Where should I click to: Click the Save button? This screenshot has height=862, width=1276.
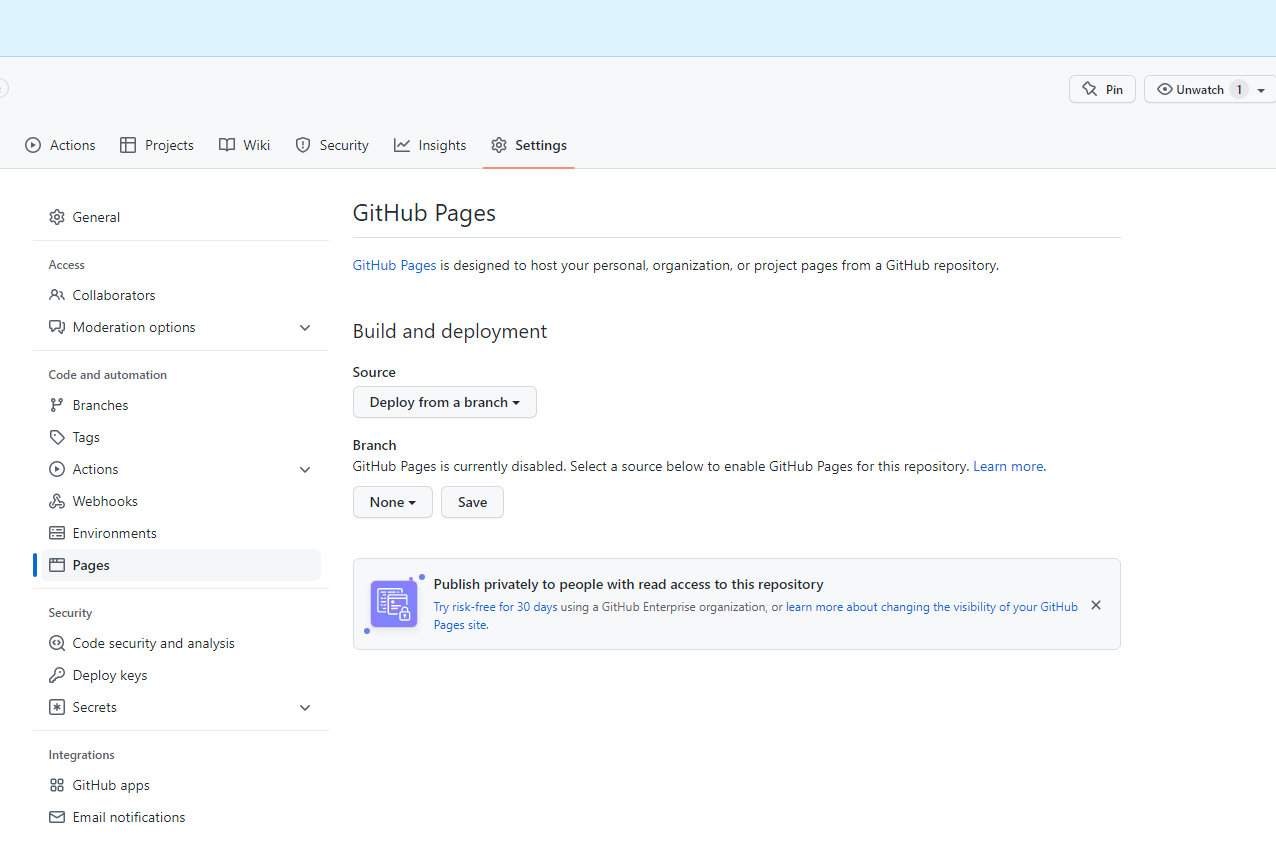pyautogui.click(x=472, y=502)
